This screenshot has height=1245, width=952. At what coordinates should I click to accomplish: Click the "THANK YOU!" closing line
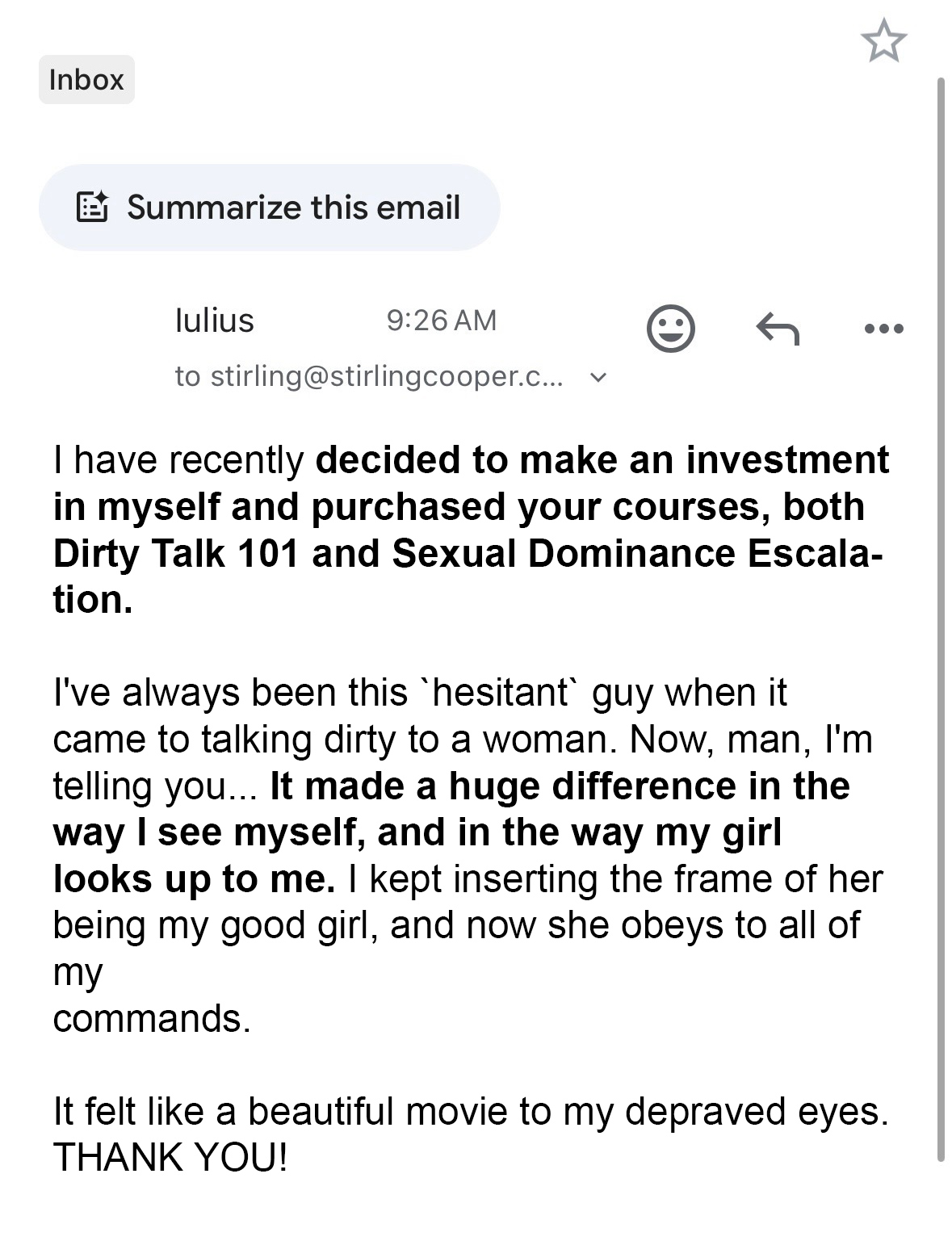click(170, 1158)
